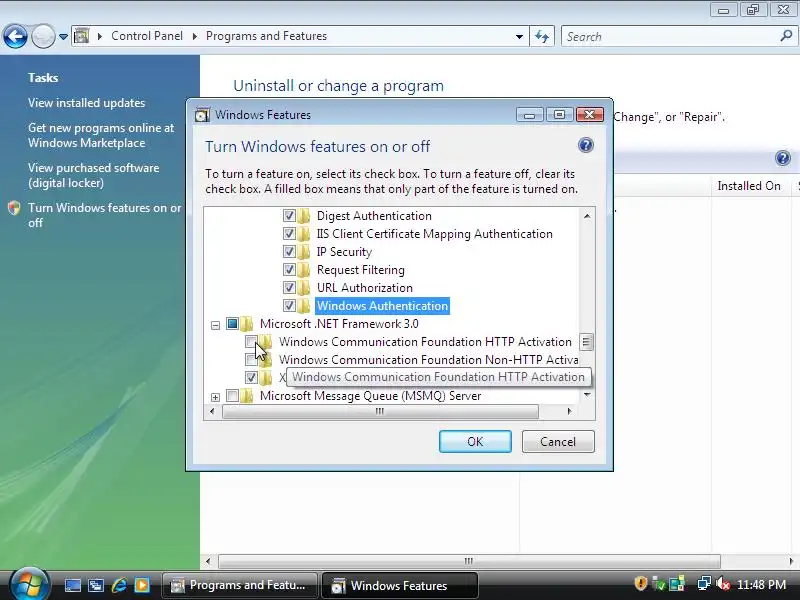Click Switch between windows quick launch icon
This screenshot has height=600, width=800.
point(95,585)
